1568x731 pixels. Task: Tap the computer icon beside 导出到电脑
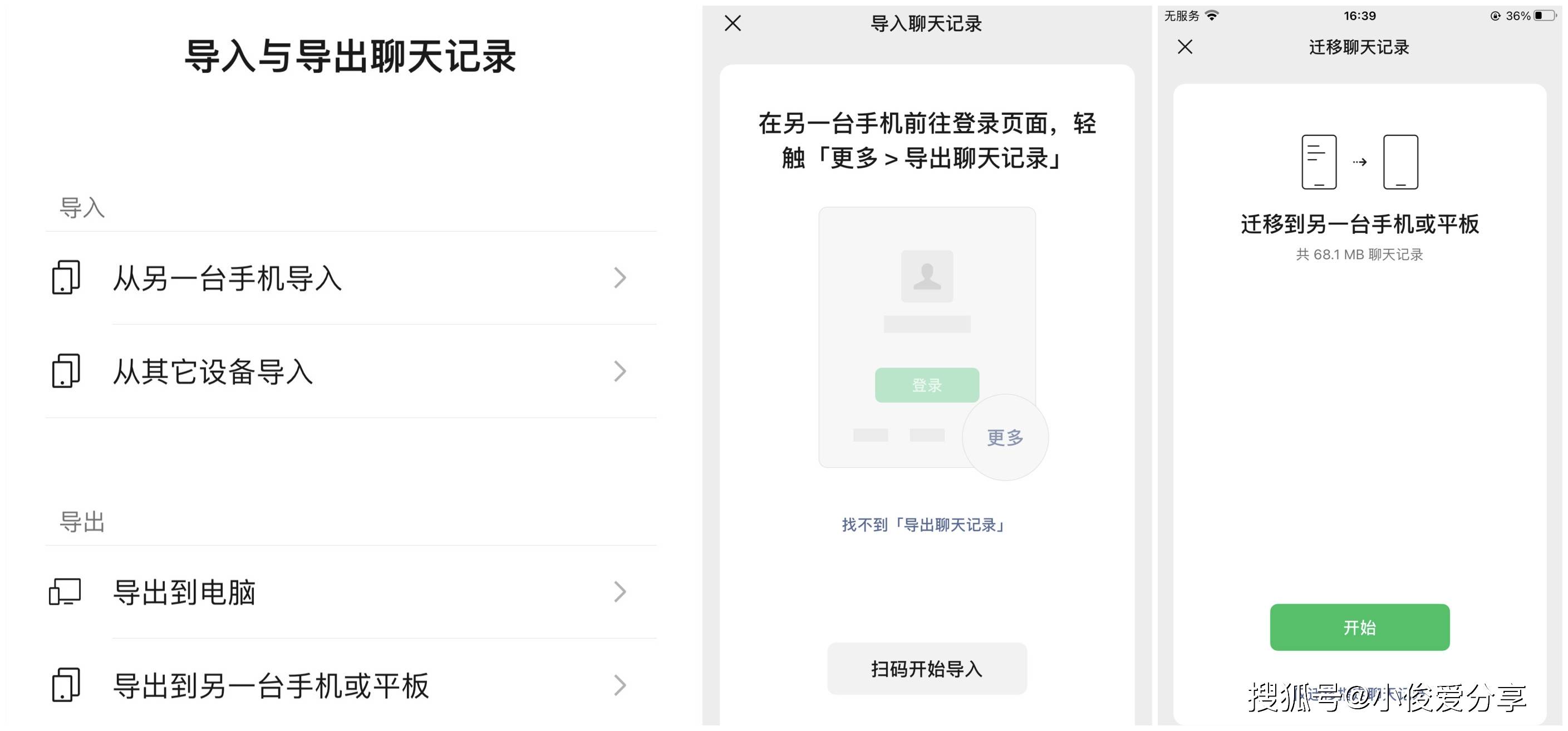click(x=65, y=592)
